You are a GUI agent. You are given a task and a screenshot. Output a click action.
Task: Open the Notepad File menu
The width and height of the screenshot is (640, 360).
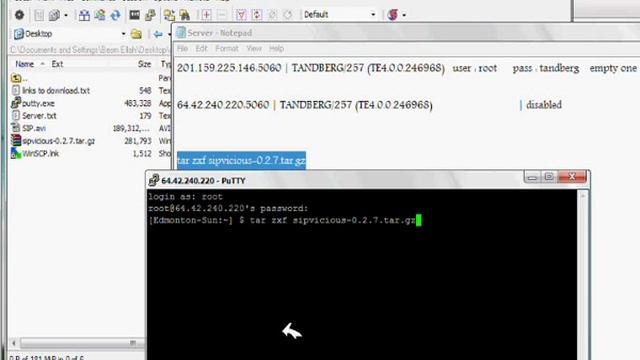182,49
